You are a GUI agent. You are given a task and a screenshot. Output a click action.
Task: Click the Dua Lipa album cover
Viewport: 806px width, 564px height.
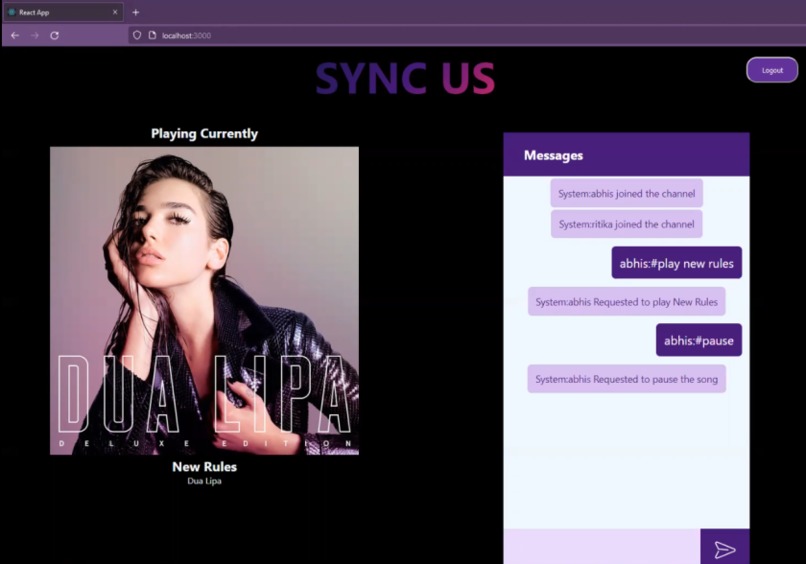(204, 301)
